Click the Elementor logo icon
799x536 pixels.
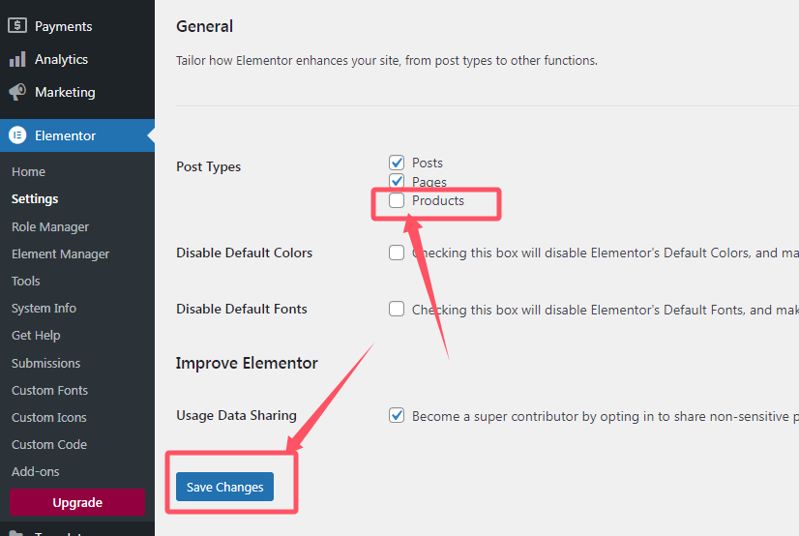click(x=17, y=136)
